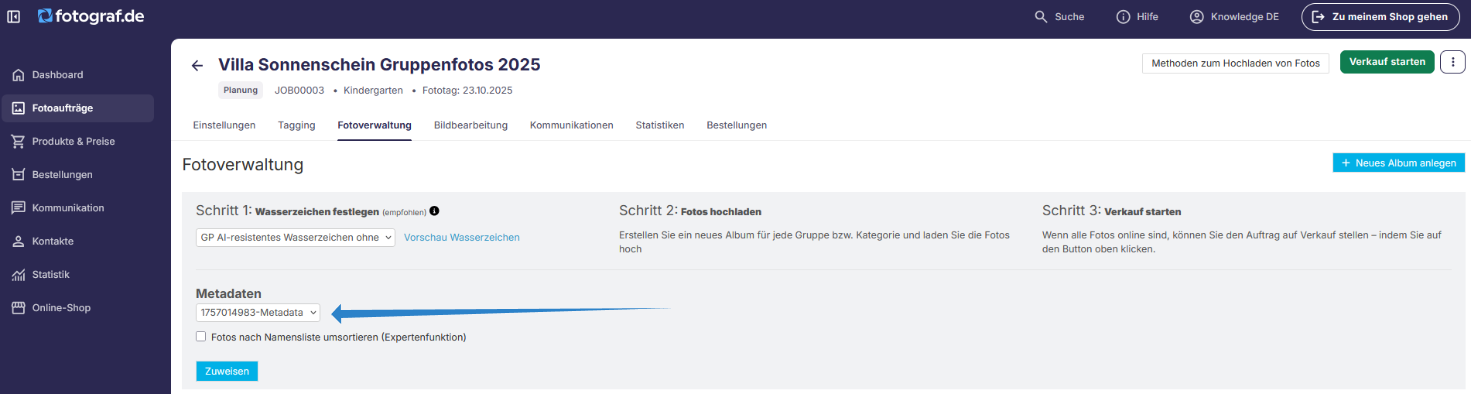Click the Knowledge DE account label
The image size is (1471, 394).
click(1244, 17)
